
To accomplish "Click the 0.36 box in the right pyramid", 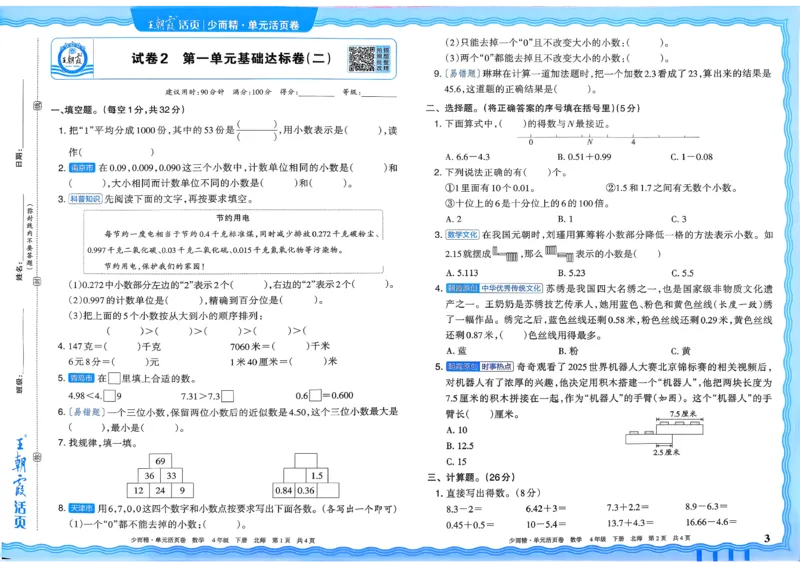I will coord(306,490).
